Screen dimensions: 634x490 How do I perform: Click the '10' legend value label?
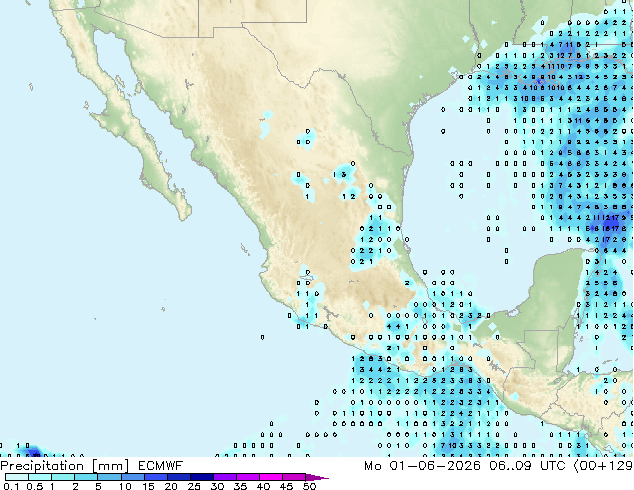(125, 486)
